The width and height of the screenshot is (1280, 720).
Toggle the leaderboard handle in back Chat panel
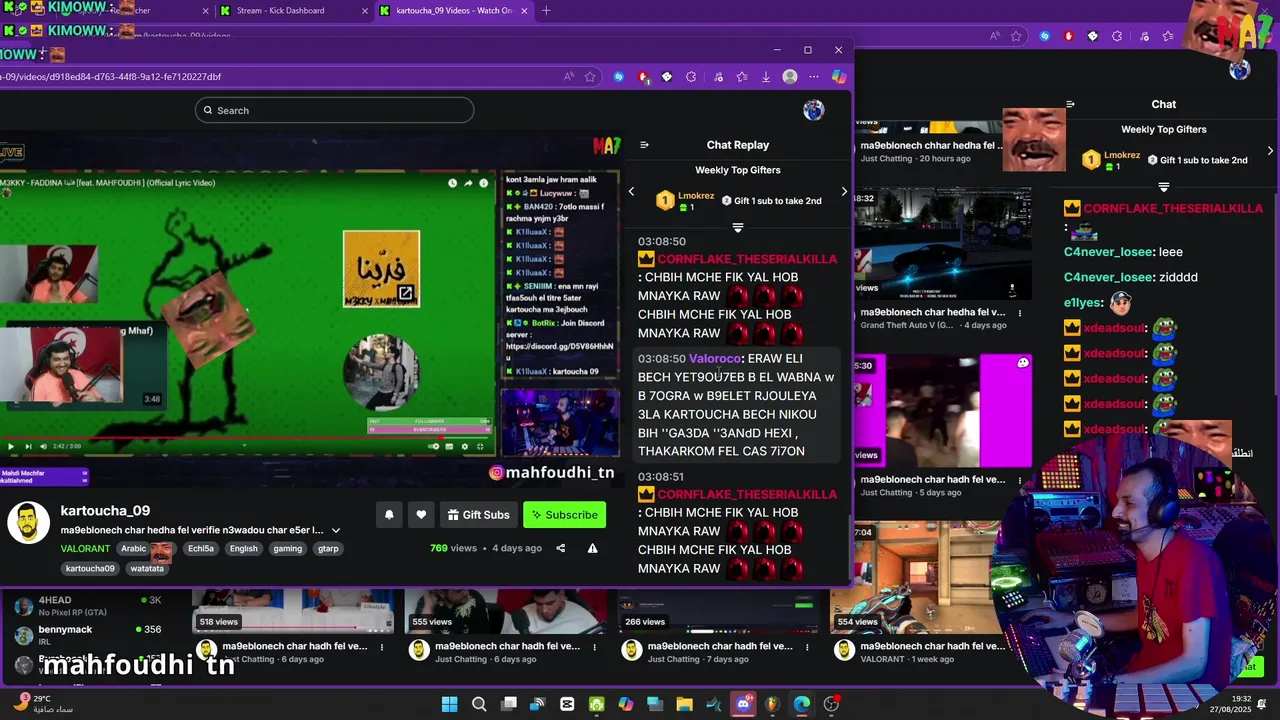click(1164, 187)
